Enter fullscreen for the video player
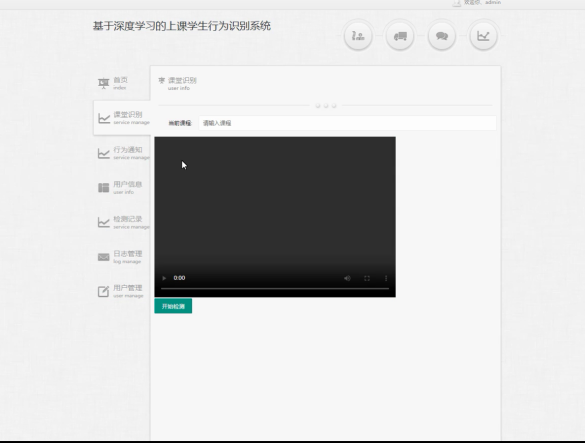 pos(367,278)
